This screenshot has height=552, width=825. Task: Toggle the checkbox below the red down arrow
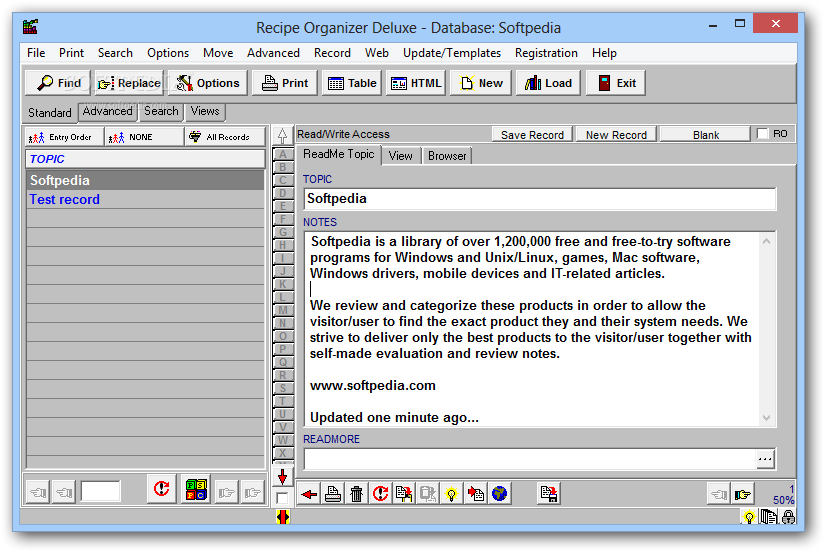point(282,498)
